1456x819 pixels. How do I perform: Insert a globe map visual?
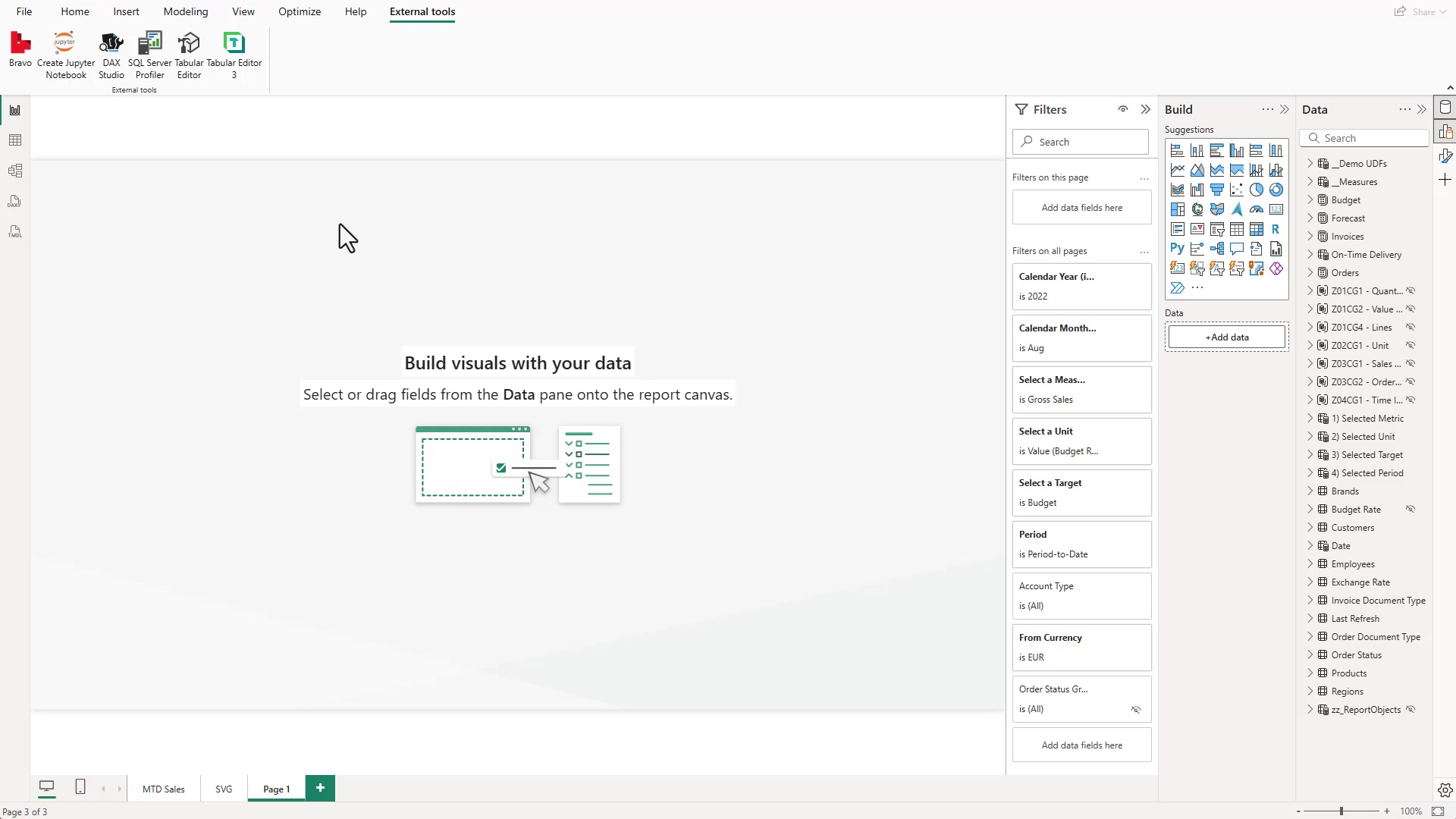point(1197,209)
